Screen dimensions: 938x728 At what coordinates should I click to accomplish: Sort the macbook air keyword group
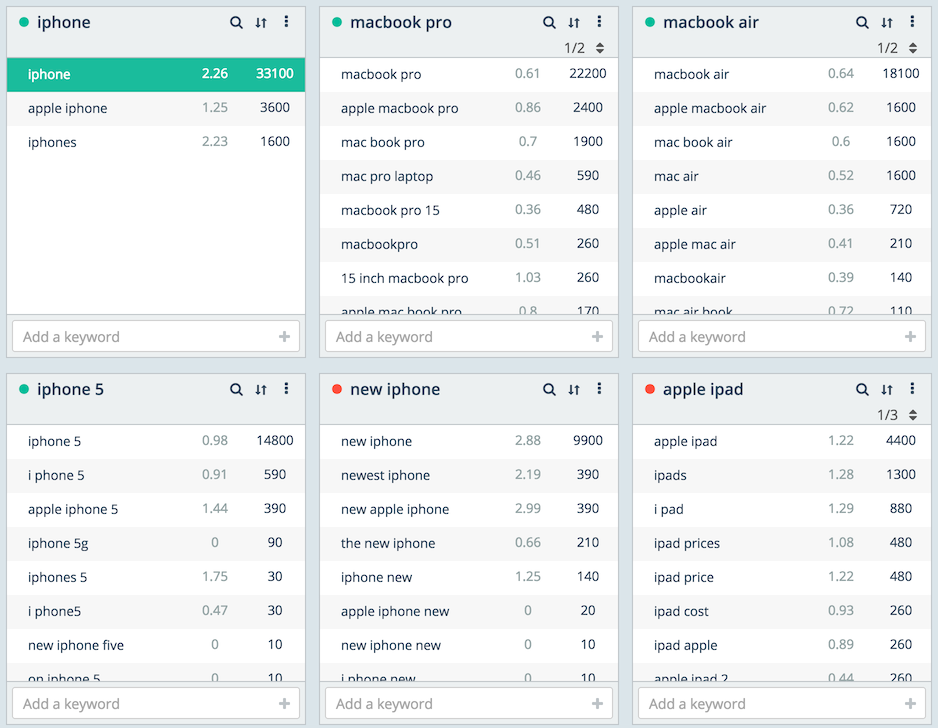(x=887, y=23)
